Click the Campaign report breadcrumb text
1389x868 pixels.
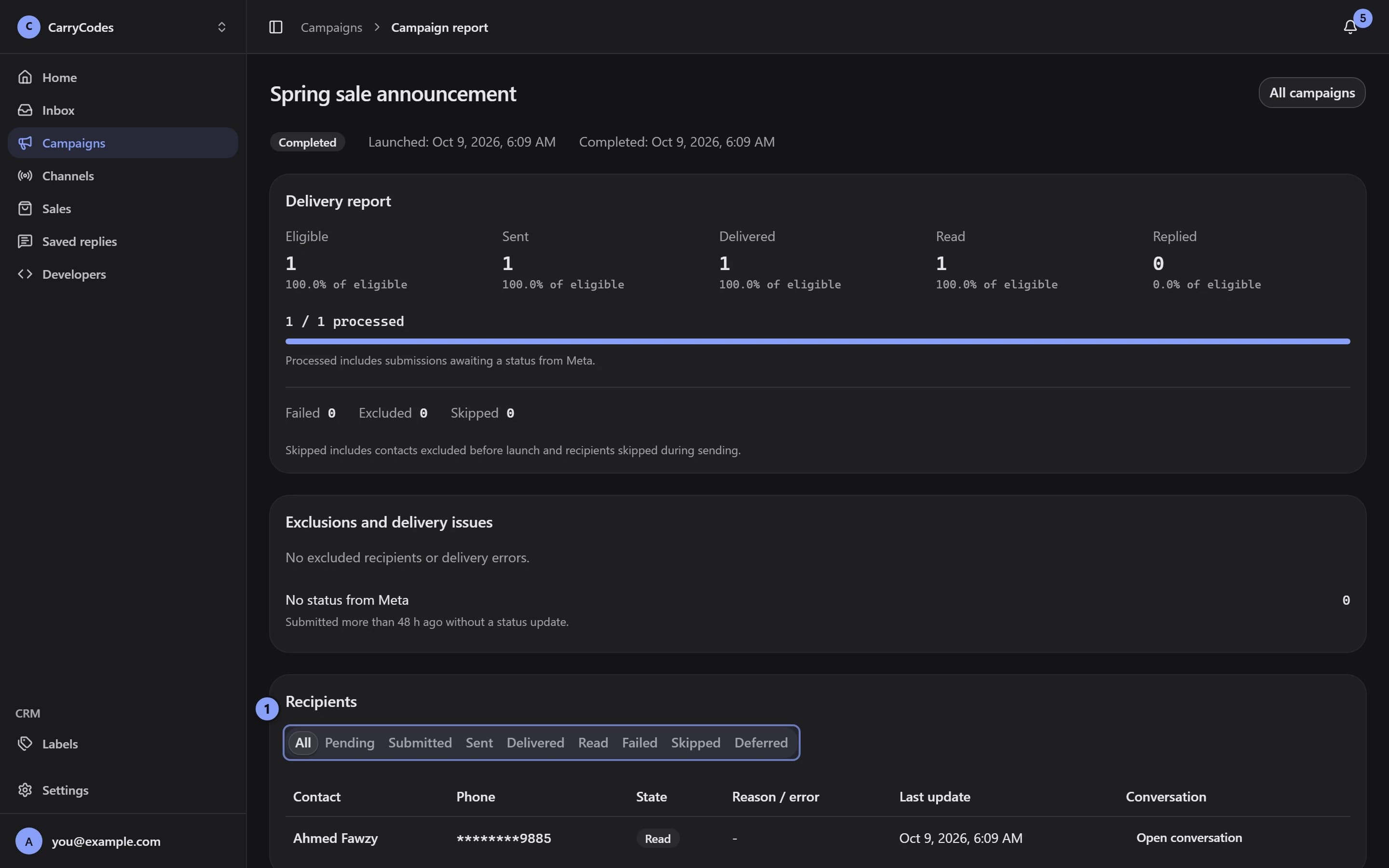pyautogui.click(x=439, y=27)
